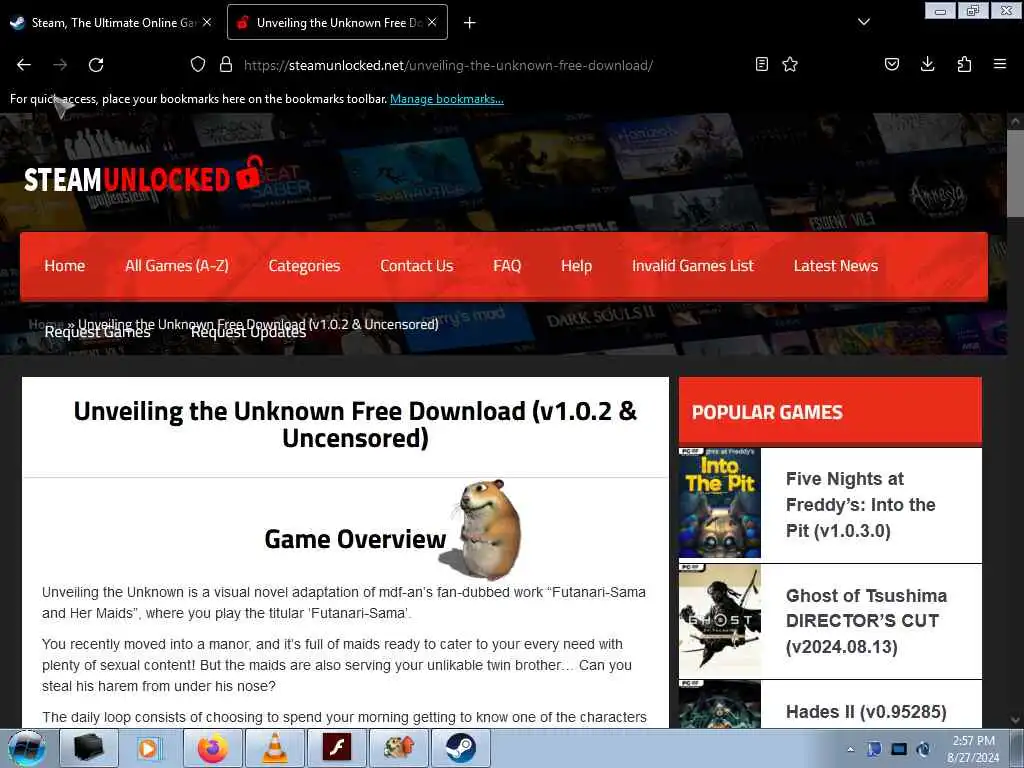Toggle reader view icon in address bar
The height and width of the screenshot is (768, 1024).
[761, 64]
